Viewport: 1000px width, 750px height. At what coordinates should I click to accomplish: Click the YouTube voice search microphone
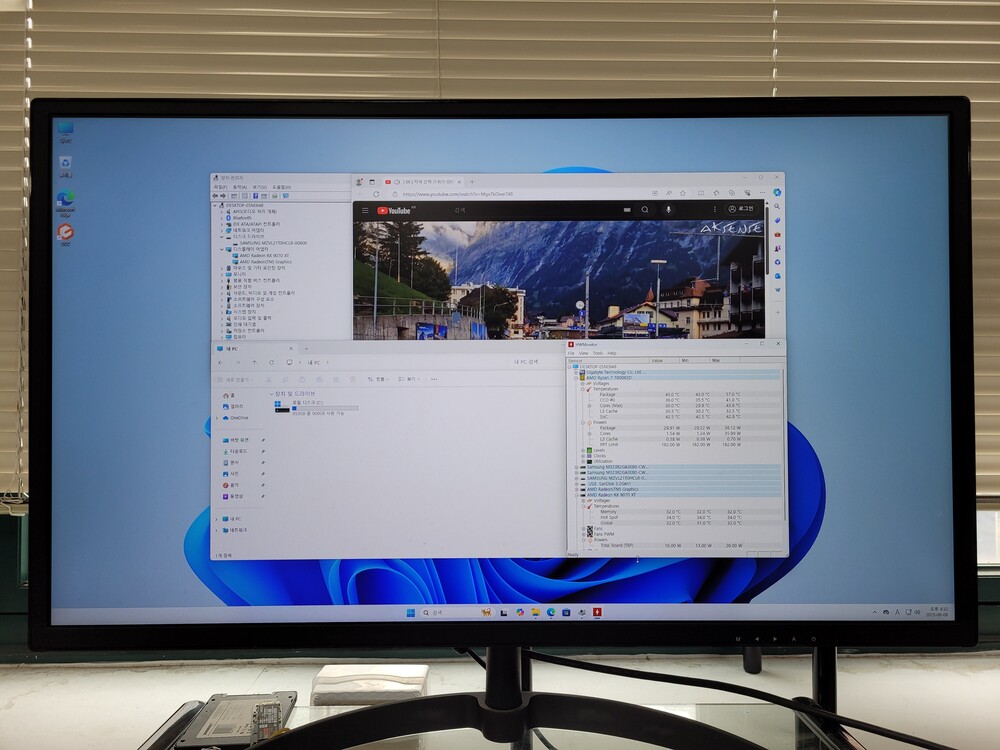(669, 210)
